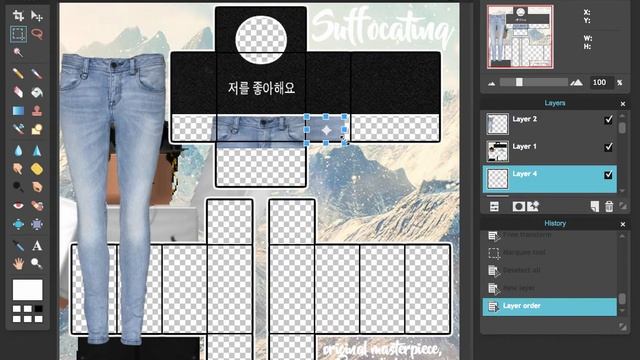Select the Hand pan tool

click(18, 264)
